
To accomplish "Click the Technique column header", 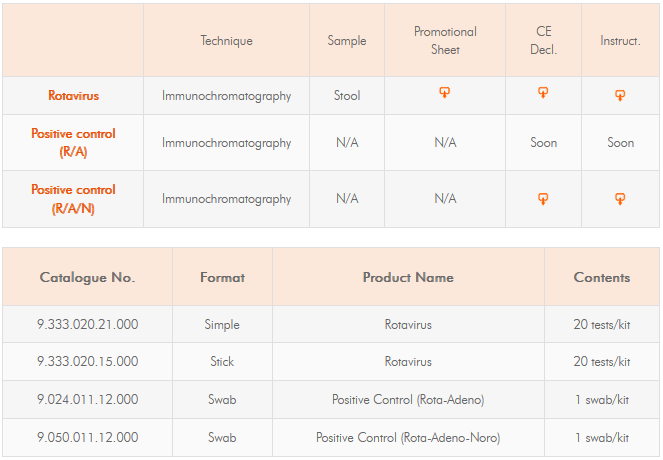I will pyautogui.click(x=226, y=41).
